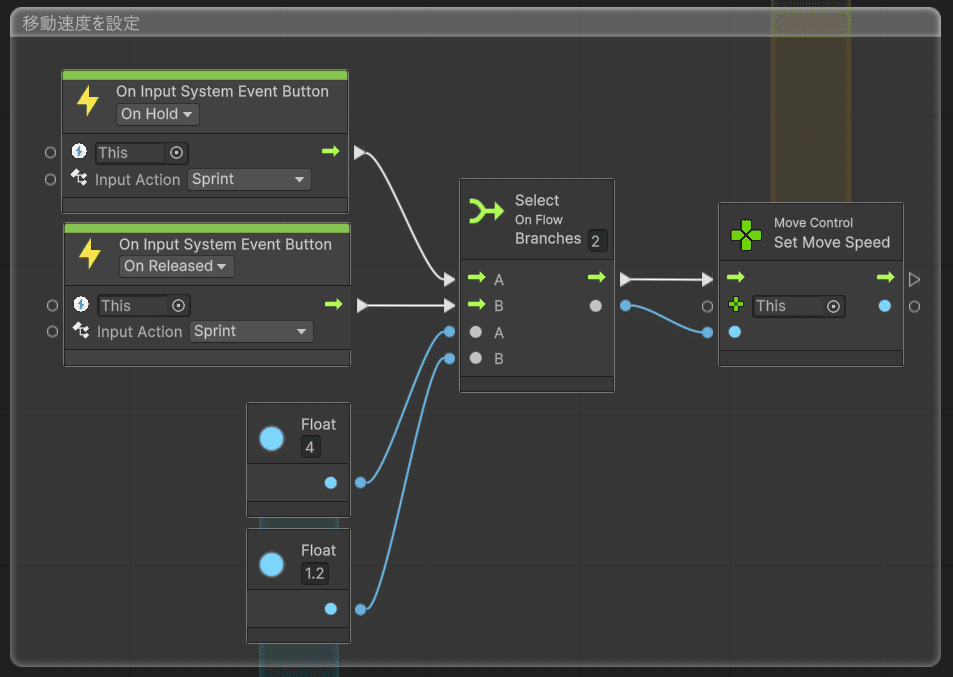Screen dimensions: 953x677
Task: Click flow input arrow A on Select On Flow
Action: coord(476,278)
